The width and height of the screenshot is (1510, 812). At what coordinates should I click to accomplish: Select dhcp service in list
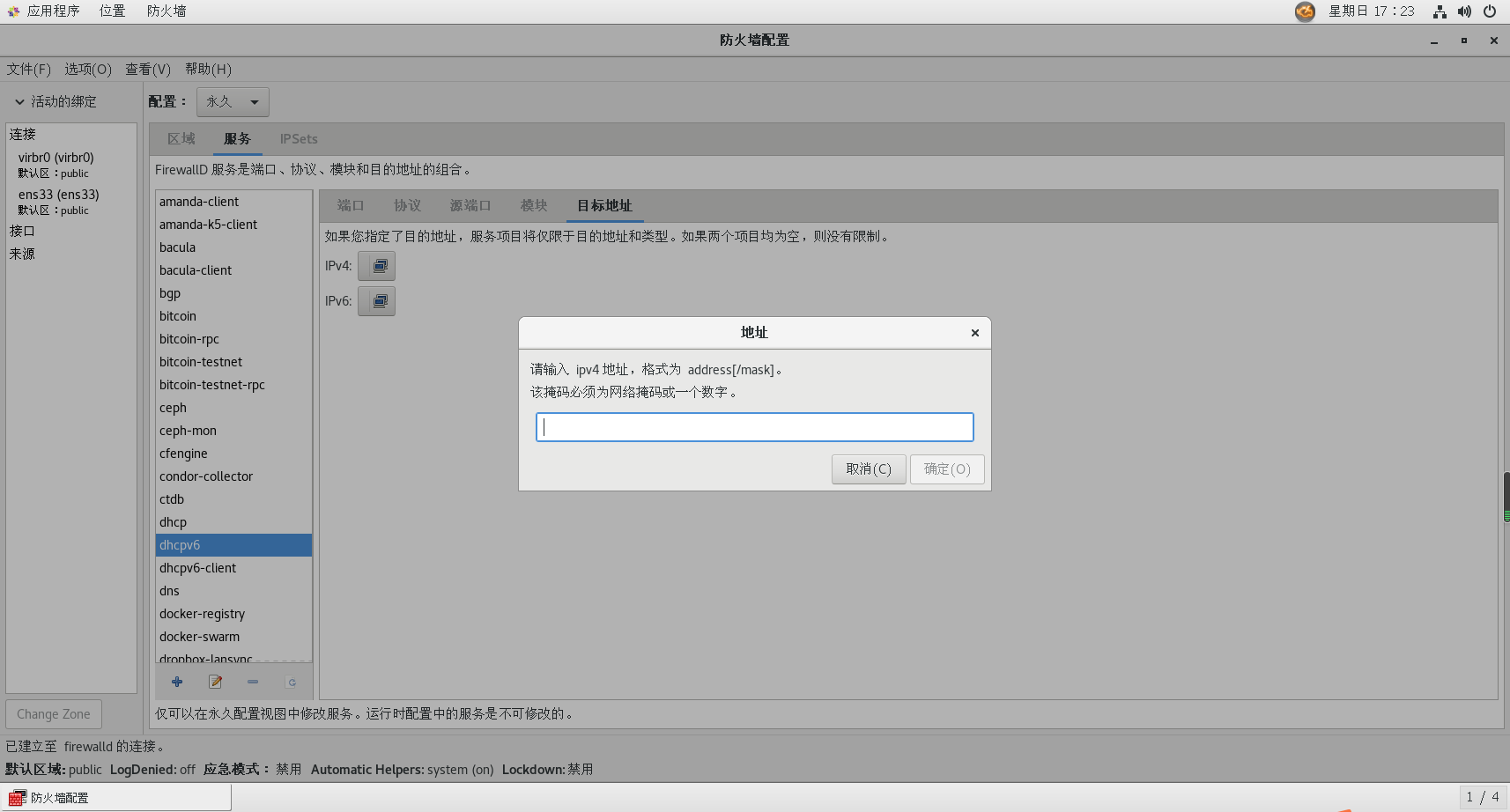point(233,522)
